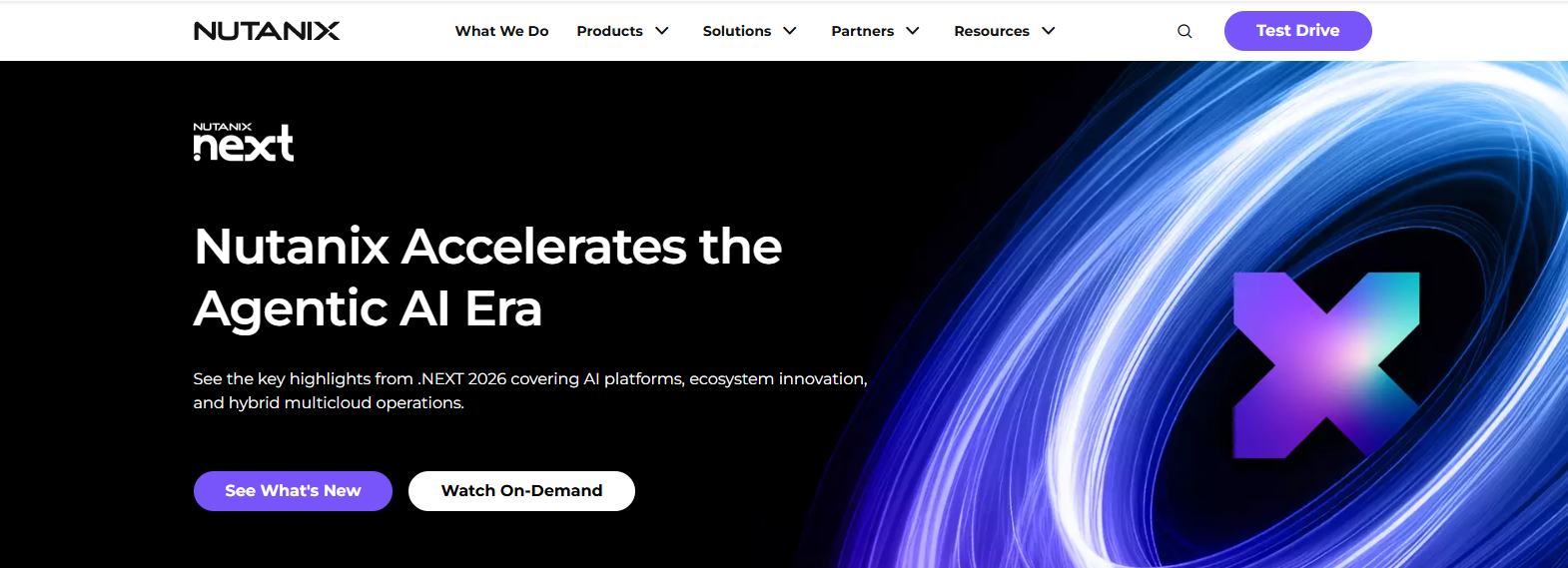Click the Nutanix .NEXT logo
Image resolution: width=1568 pixels, height=568 pixels.
tap(244, 142)
